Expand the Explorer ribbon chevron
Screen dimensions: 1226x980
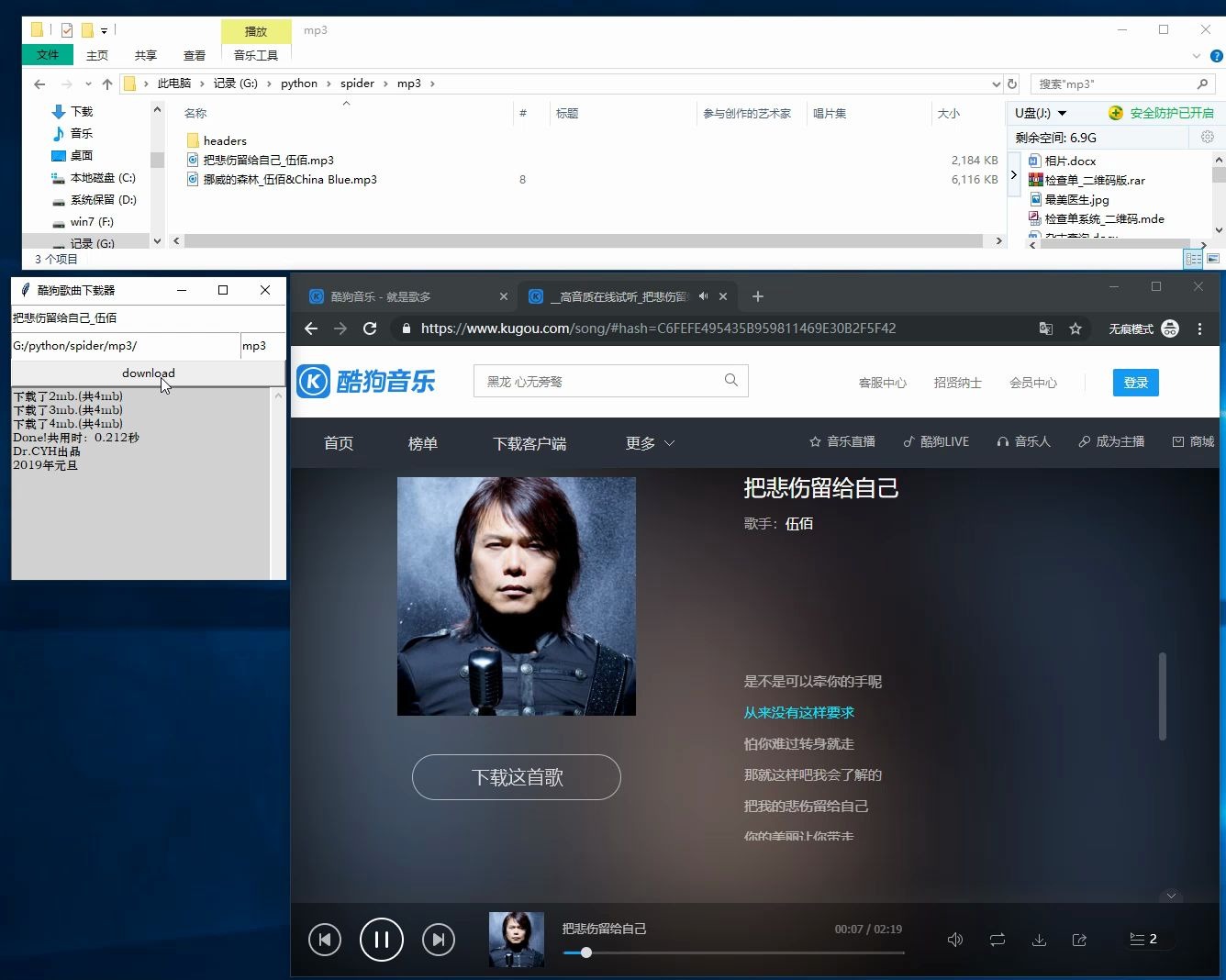coord(1197,56)
